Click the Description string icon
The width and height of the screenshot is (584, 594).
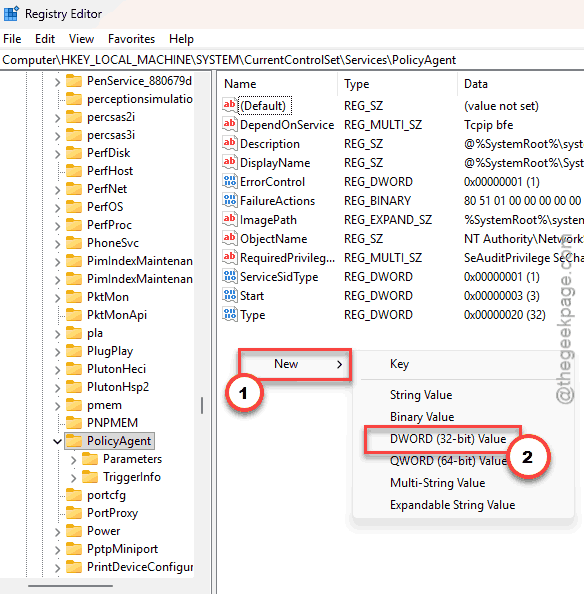tap(230, 143)
